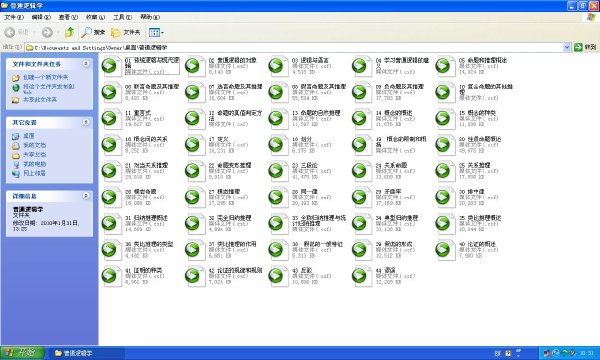The image size is (600, 360).
Task: Open the 工具 (Tools) menu
Action: click(x=122, y=17)
